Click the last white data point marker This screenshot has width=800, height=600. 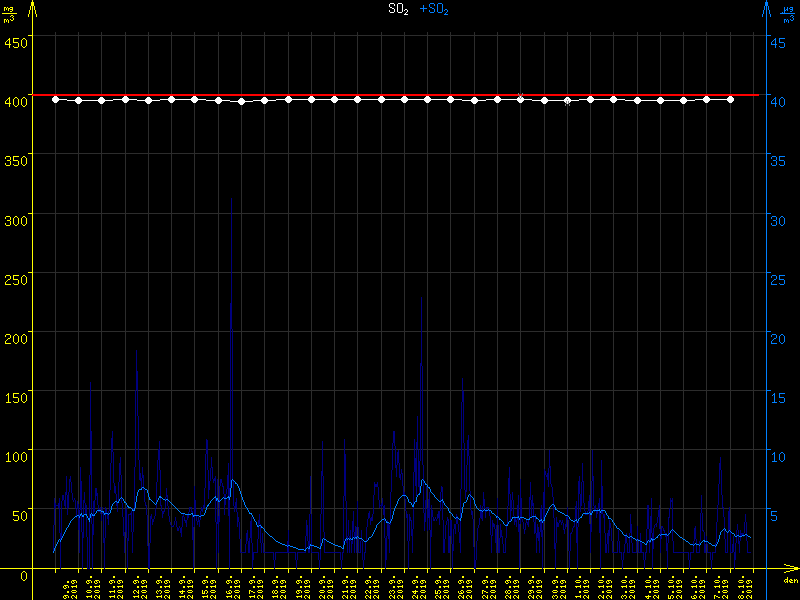point(731,99)
